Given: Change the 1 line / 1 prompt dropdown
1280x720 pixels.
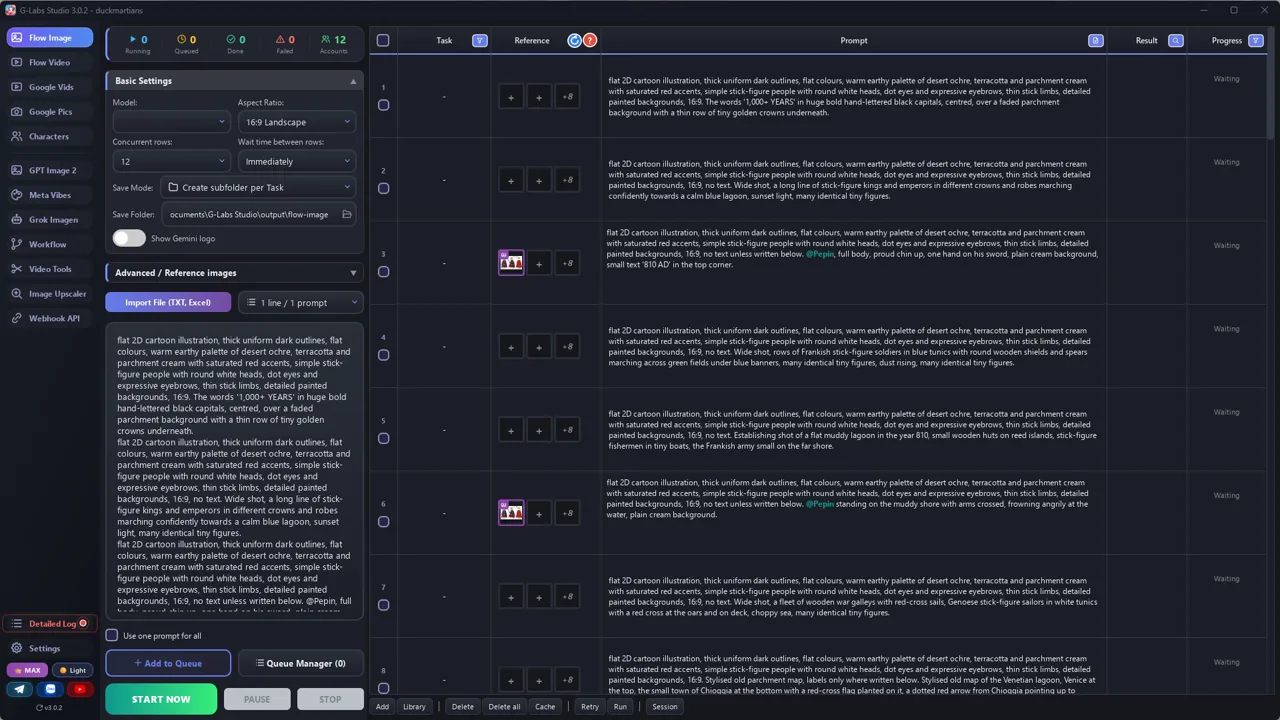Looking at the screenshot, I should click(300, 302).
